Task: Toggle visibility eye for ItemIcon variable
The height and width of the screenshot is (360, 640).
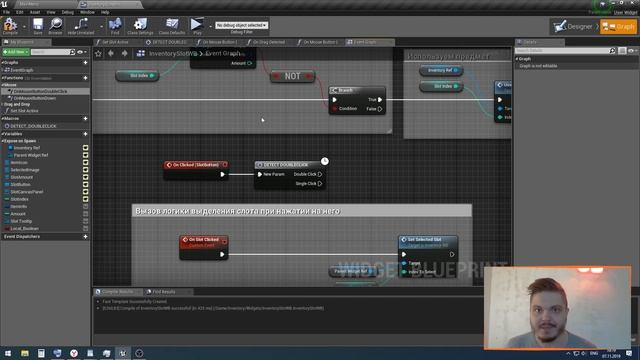Action: 85,162
